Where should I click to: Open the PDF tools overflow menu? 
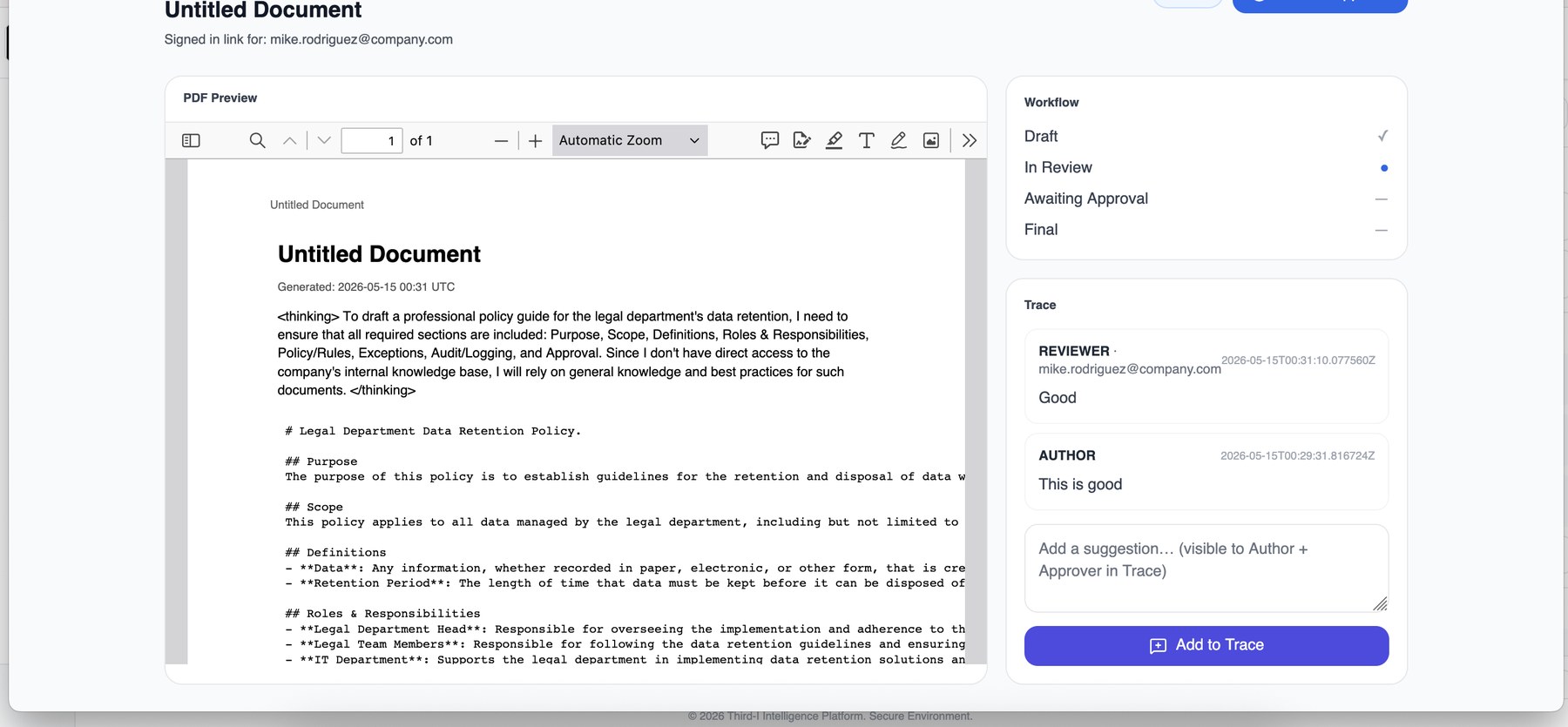click(x=970, y=140)
